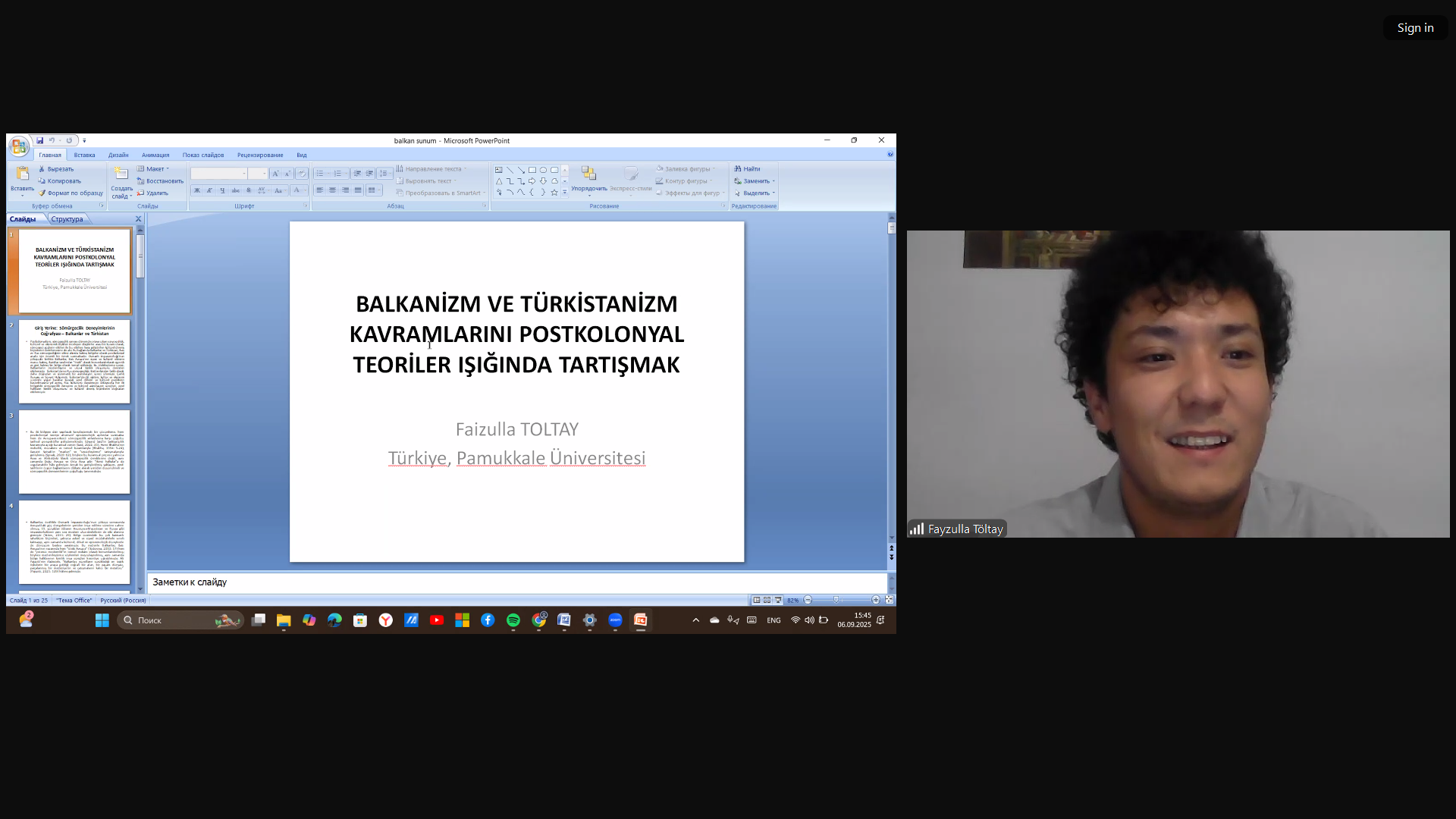Click the Save icon in quick access toolbar

pyautogui.click(x=40, y=140)
